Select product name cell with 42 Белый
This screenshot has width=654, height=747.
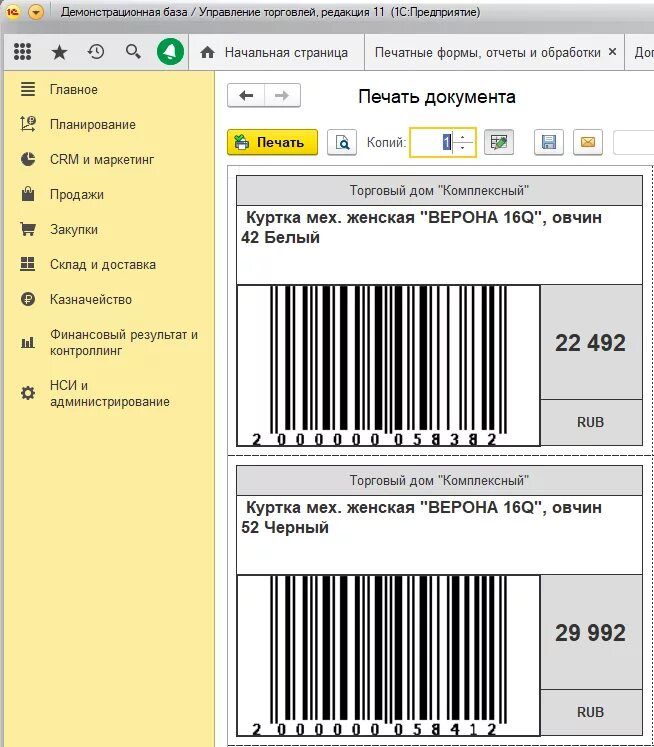point(439,245)
